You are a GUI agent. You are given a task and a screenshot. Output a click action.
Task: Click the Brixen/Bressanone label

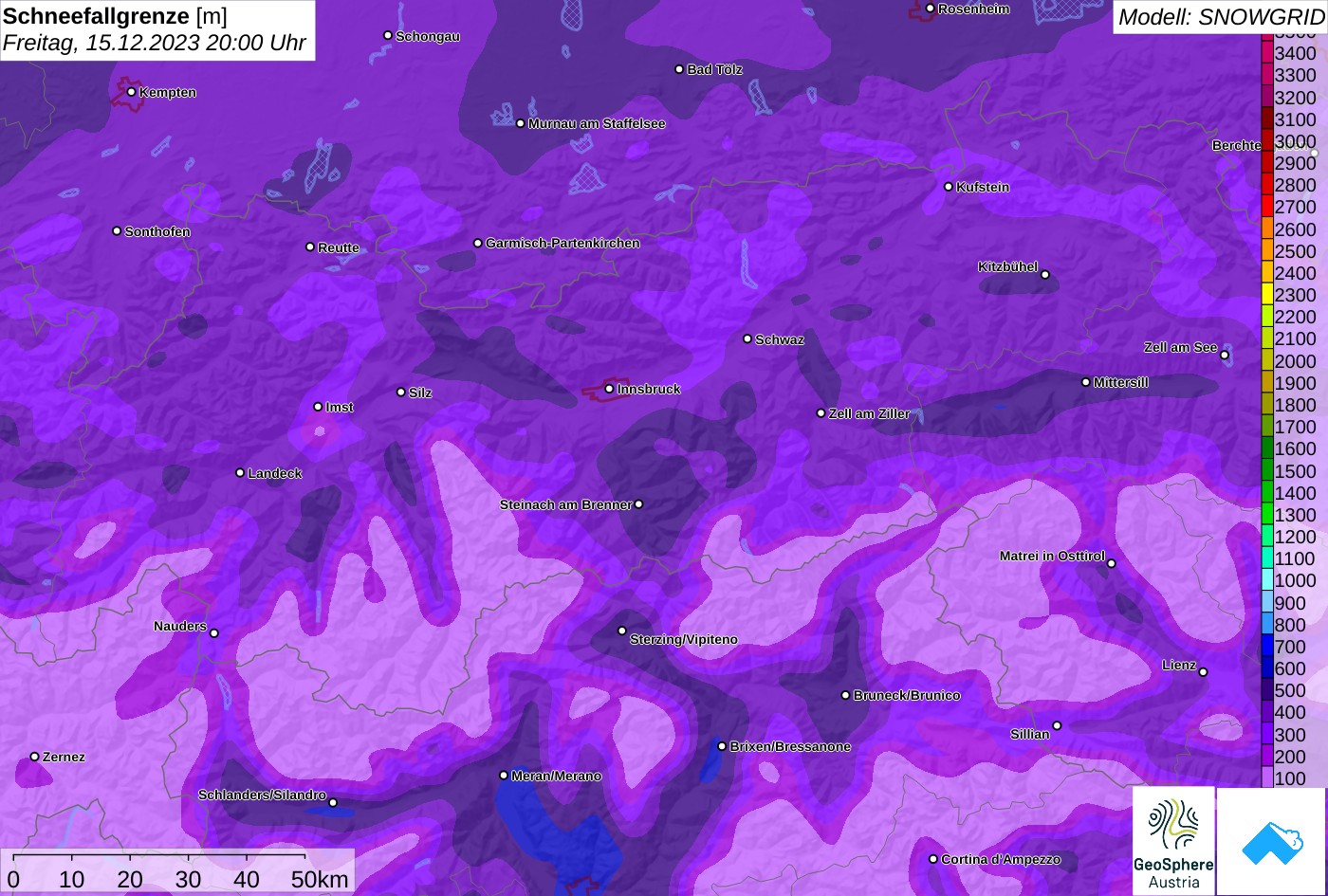(790, 746)
